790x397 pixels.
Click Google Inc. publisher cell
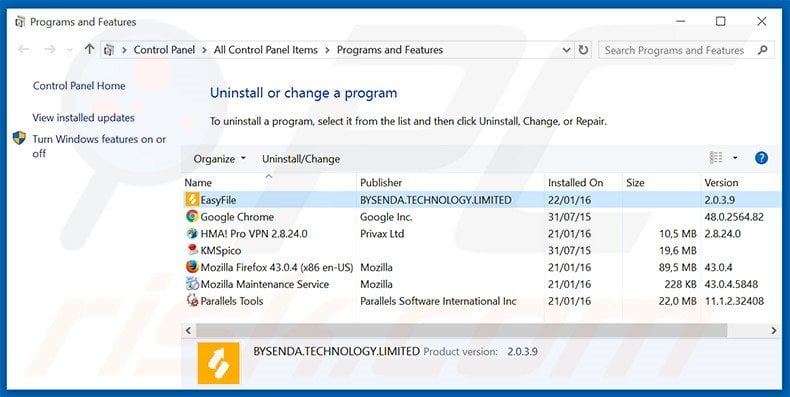(386, 217)
